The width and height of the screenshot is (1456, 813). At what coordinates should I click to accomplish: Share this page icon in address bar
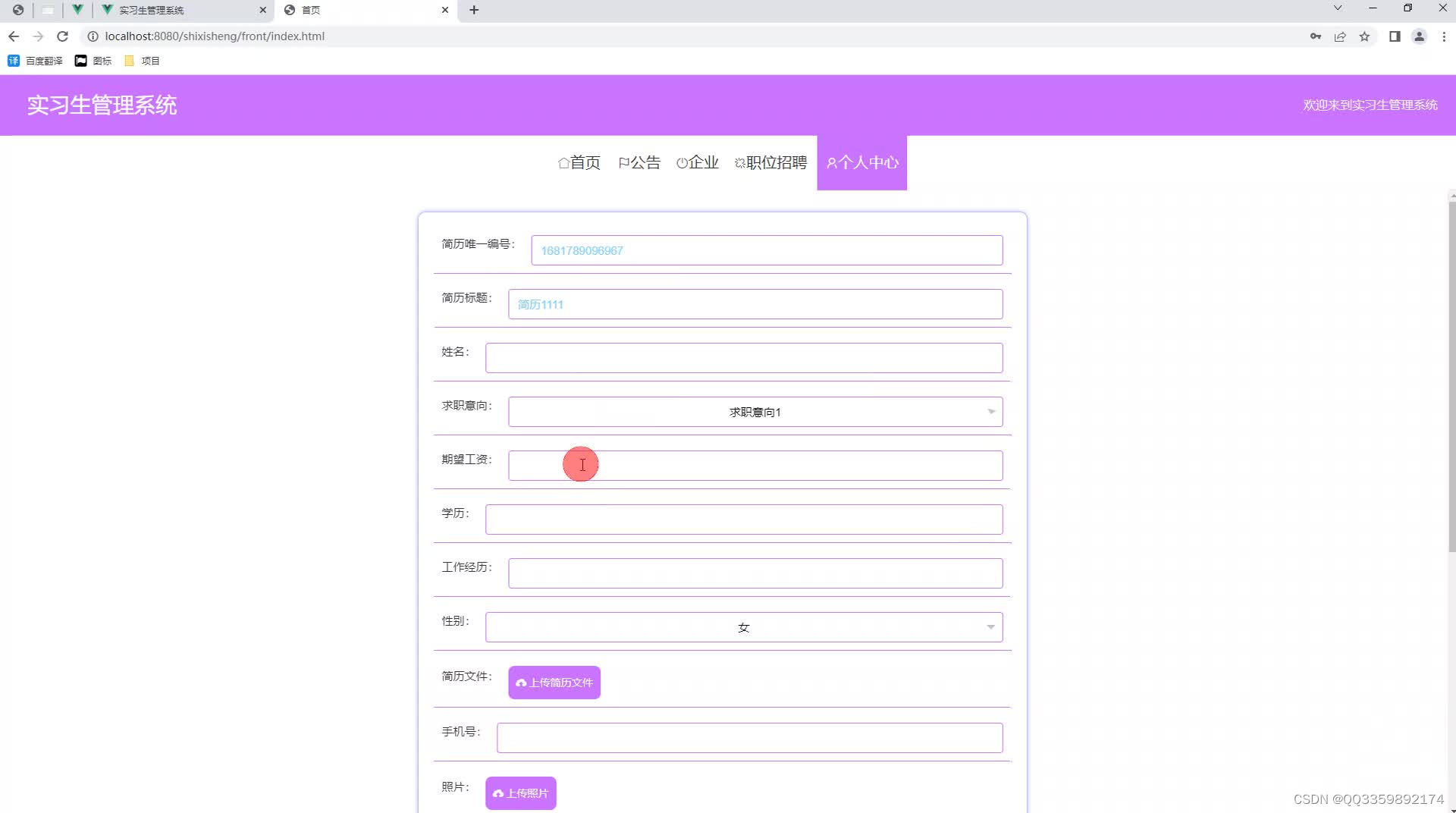click(1340, 36)
